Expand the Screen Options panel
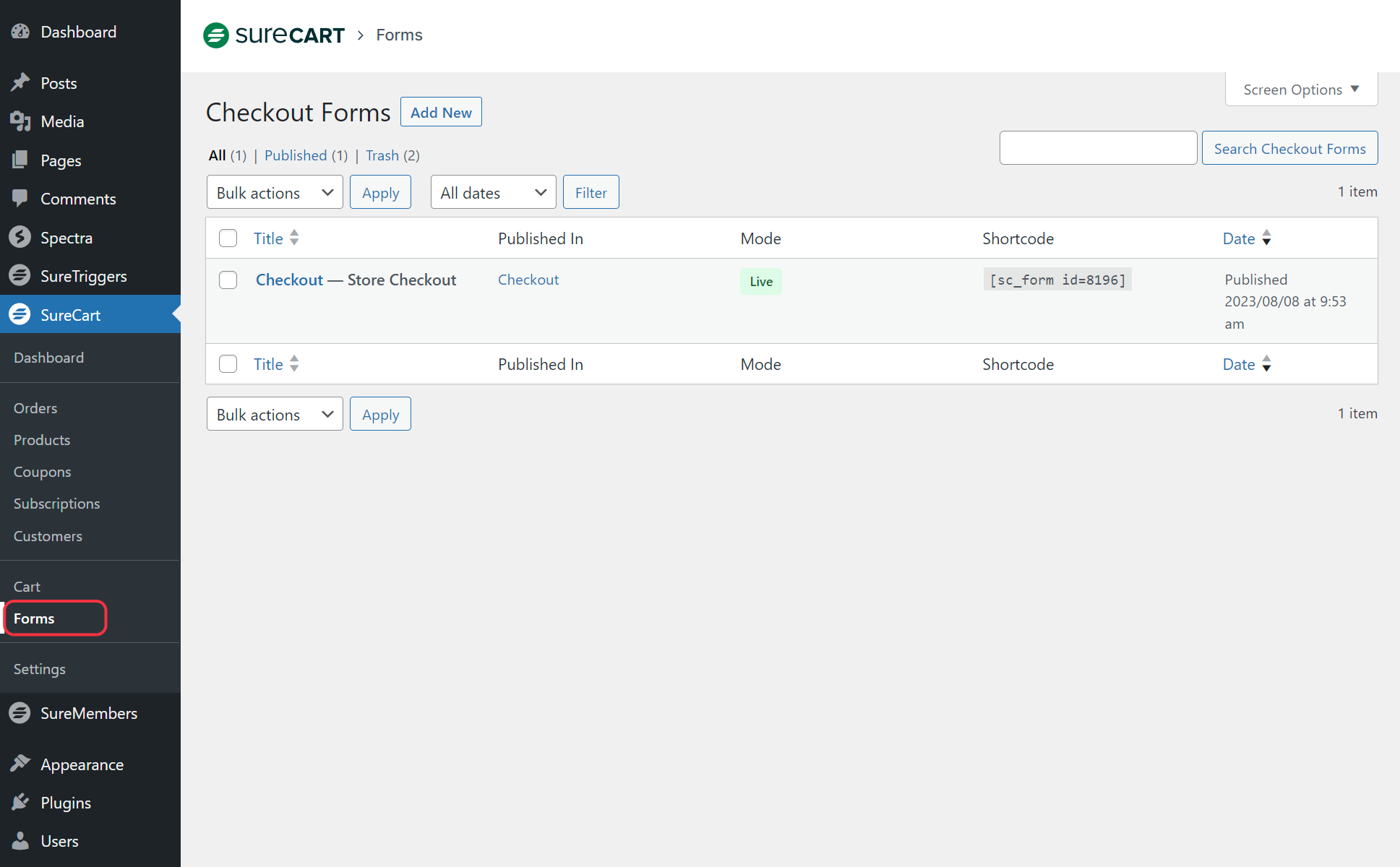This screenshot has height=867, width=1400. [x=1300, y=90]
